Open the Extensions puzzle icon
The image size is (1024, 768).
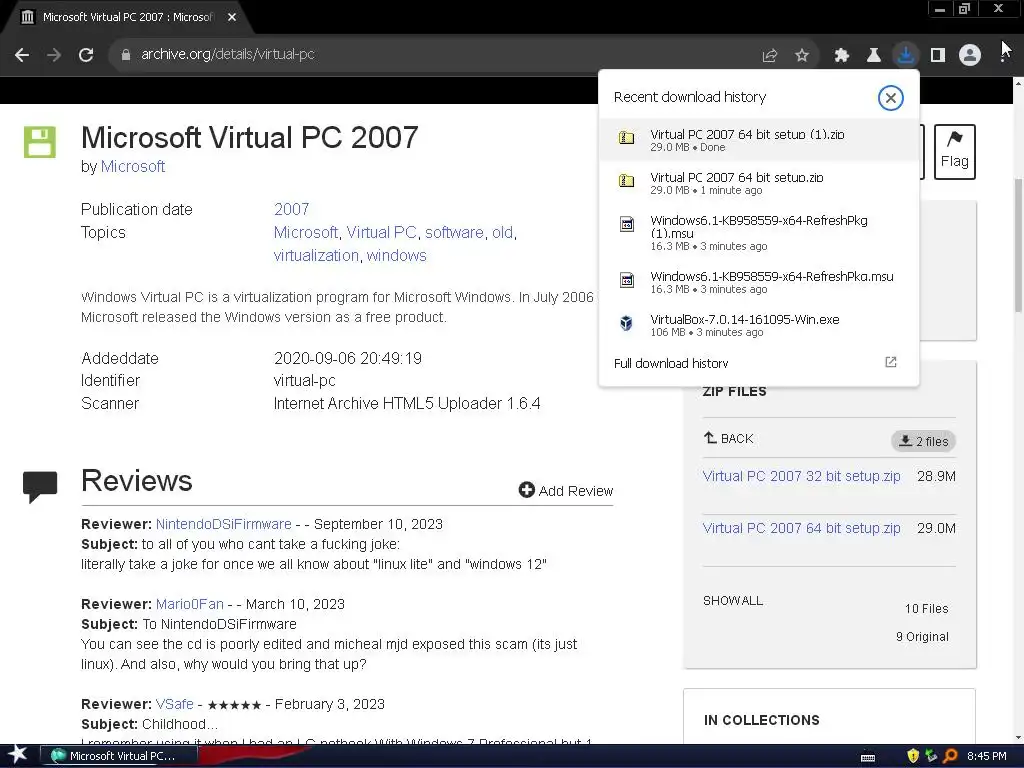[842, 56]
